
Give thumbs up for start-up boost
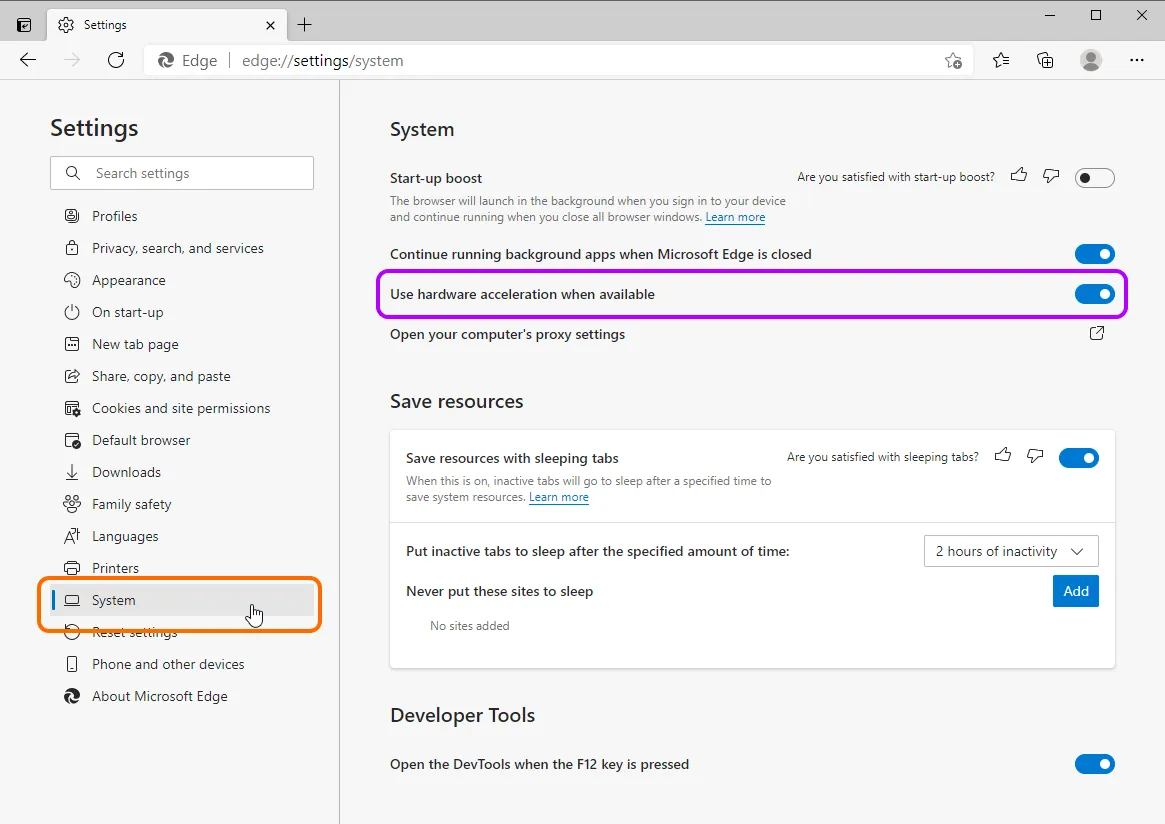tap(1019, 175)
